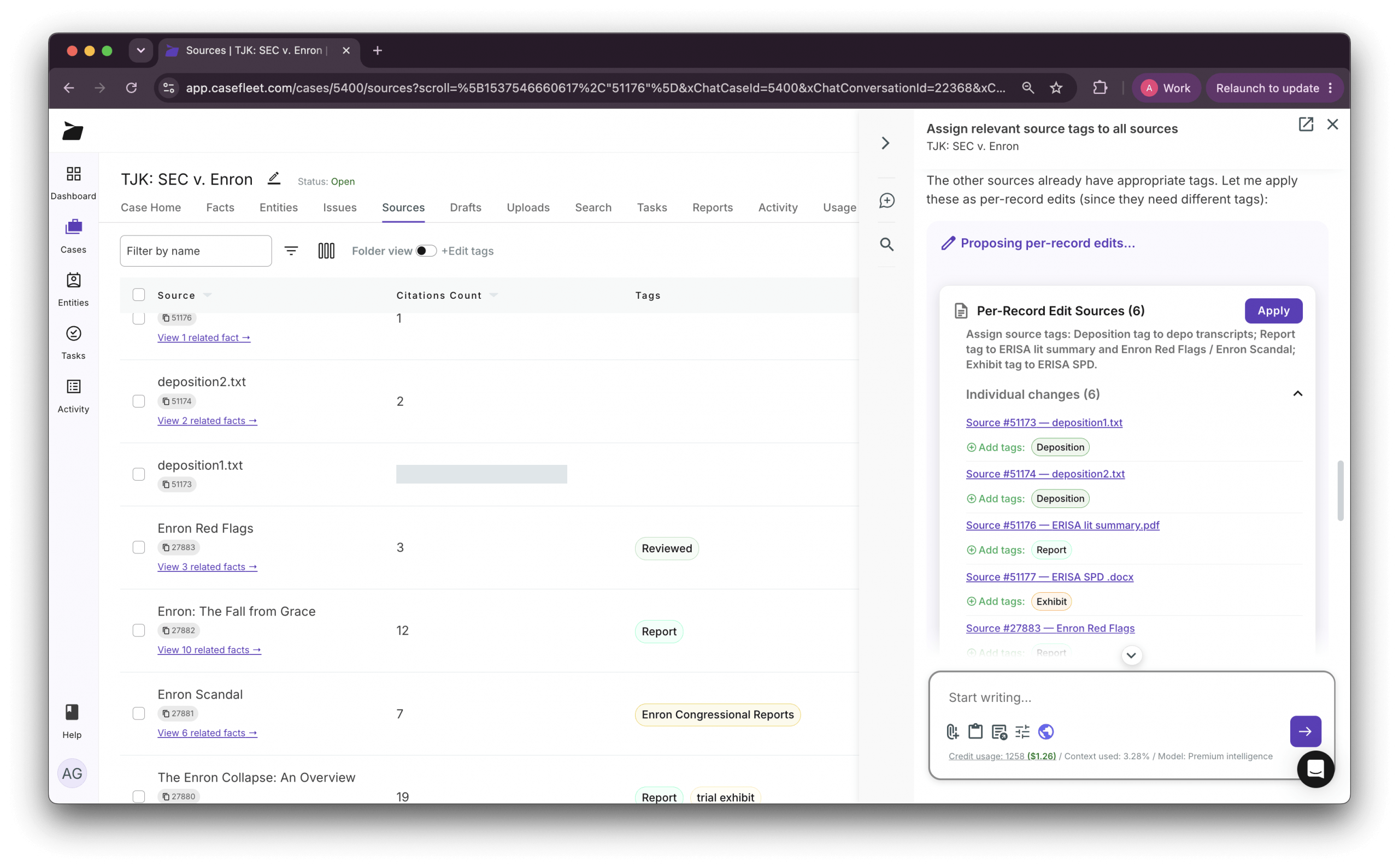Check the deposition2.txt row checkbox
The height and width of the screenshot is (868, 1399).
(138, 401)
